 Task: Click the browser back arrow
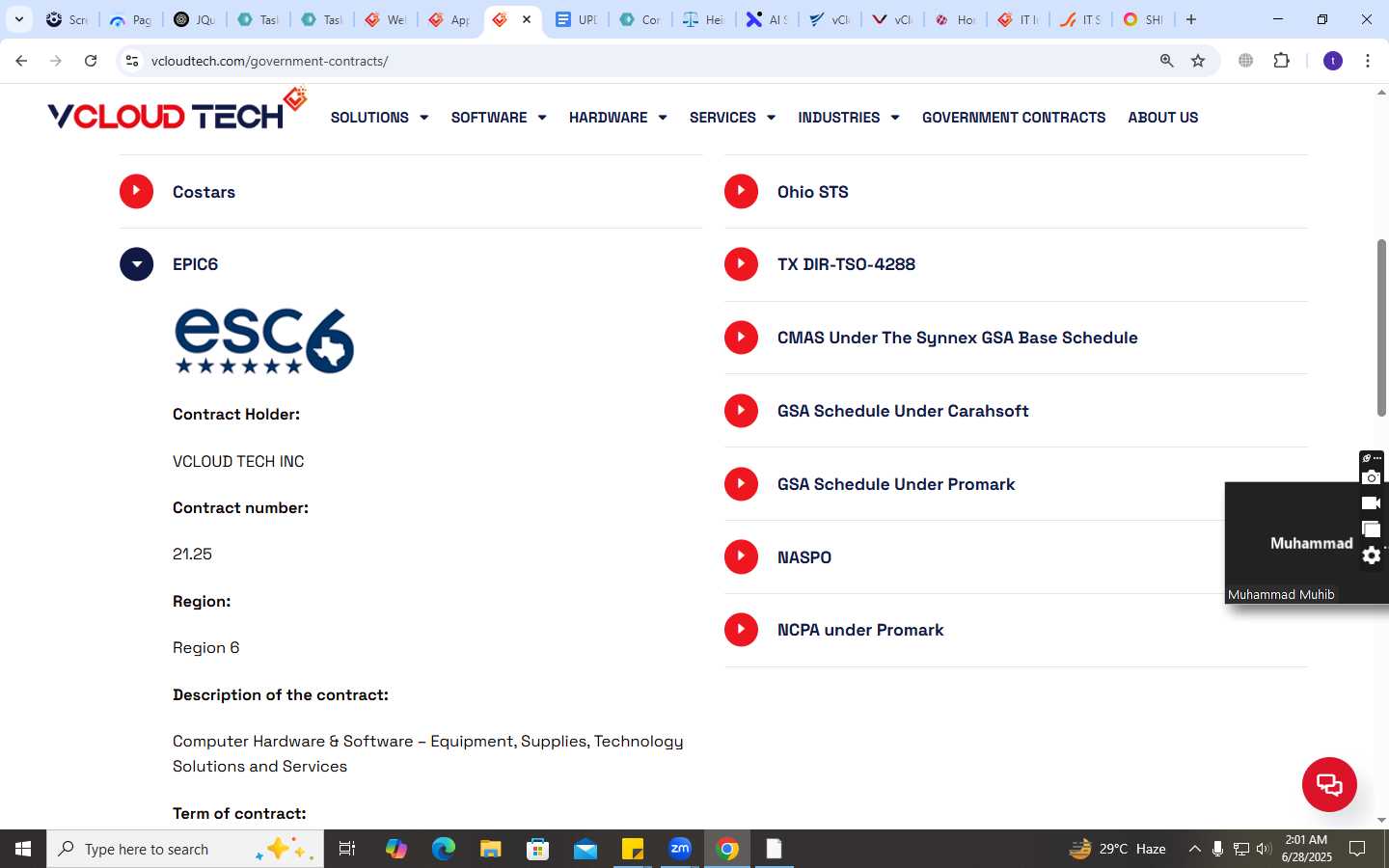tap(21, 61)
